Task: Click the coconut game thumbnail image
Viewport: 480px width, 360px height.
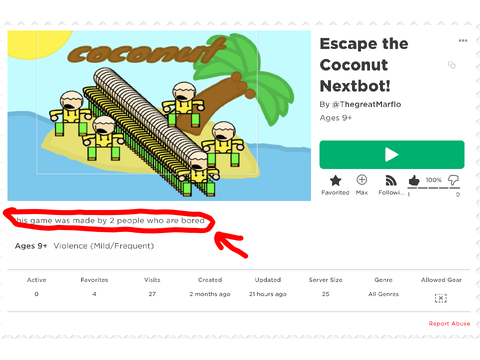Action: (159, 116)
